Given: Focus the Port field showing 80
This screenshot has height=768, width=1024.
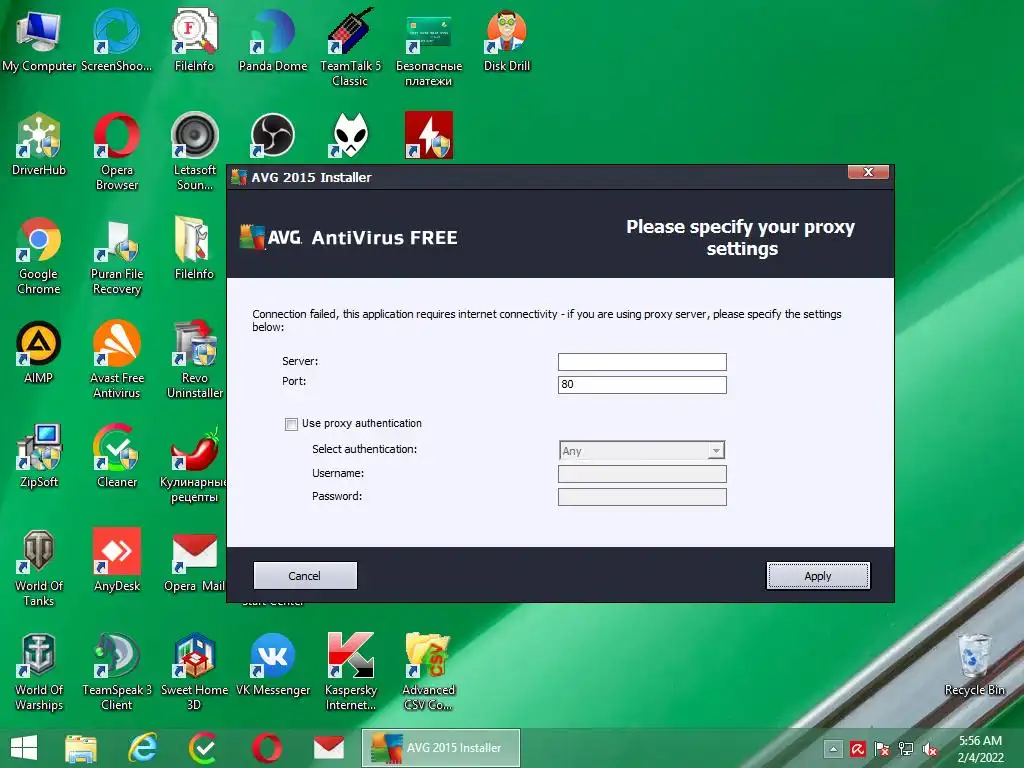Looking at the screenshot, I should click(642, 385).
